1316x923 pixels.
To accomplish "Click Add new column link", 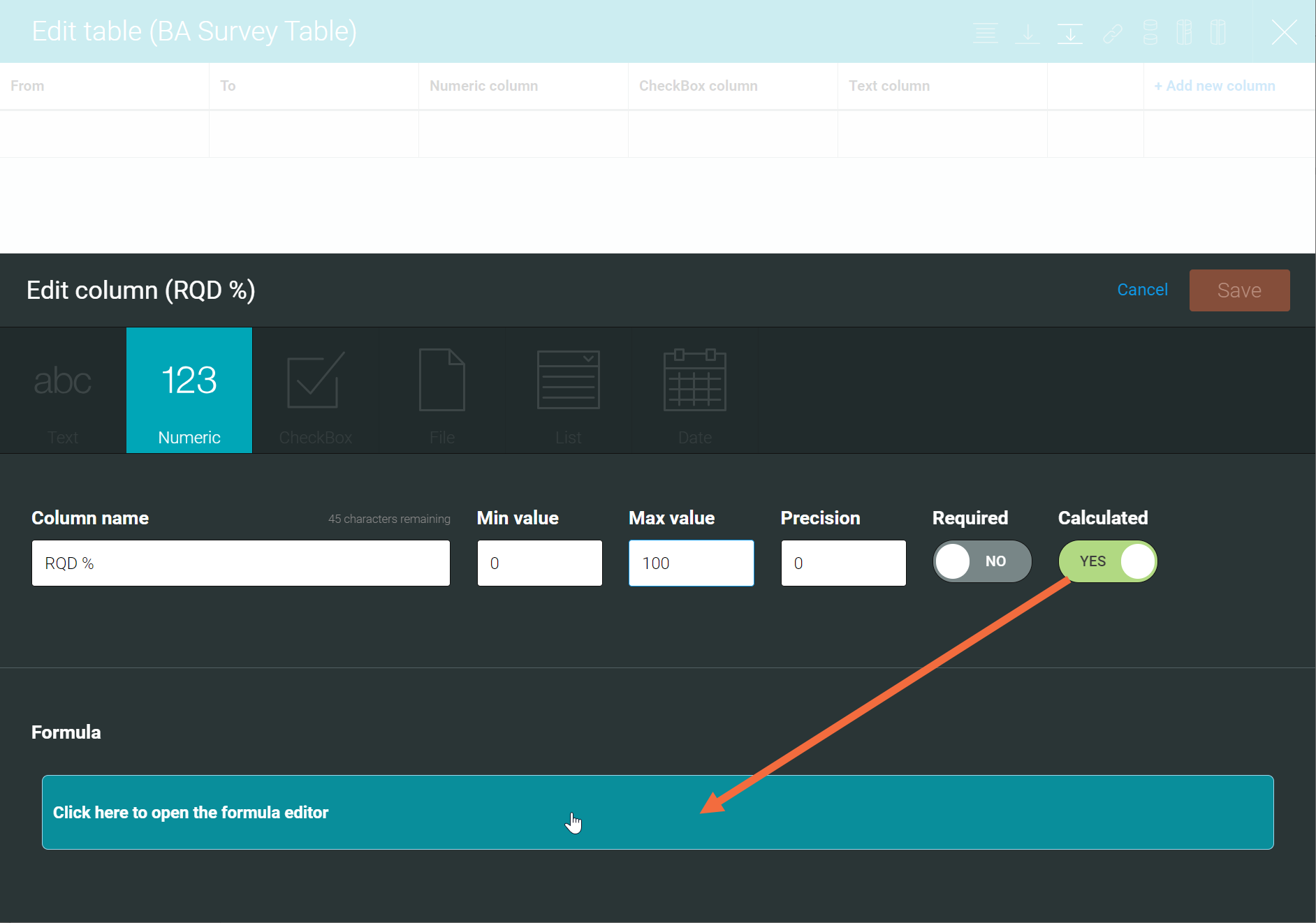I will point(1215,86).
